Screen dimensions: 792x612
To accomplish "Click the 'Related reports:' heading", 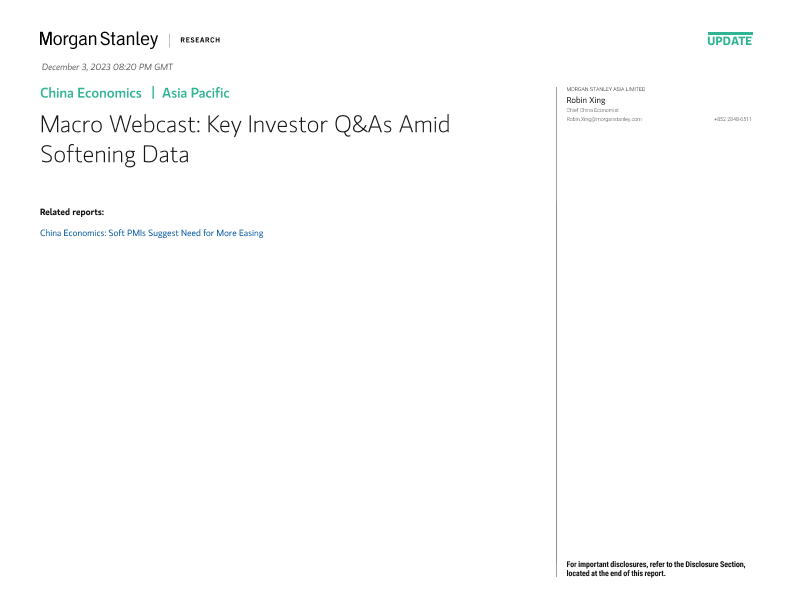I will 72,212.
